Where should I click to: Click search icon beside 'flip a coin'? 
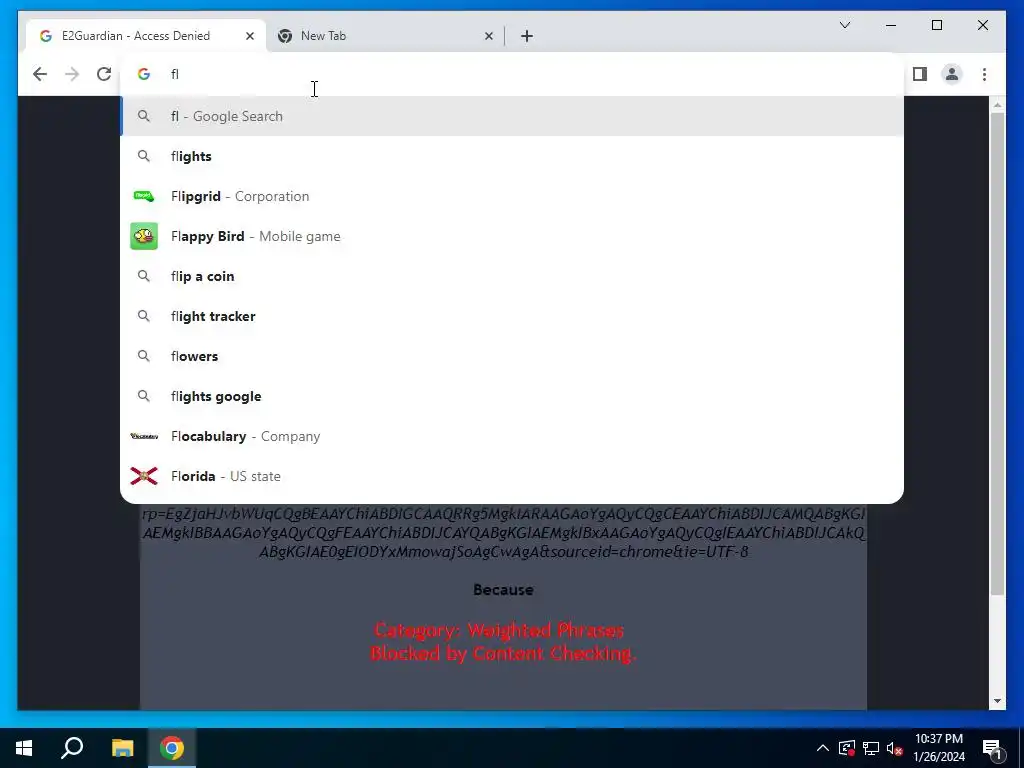click(144, 276)
